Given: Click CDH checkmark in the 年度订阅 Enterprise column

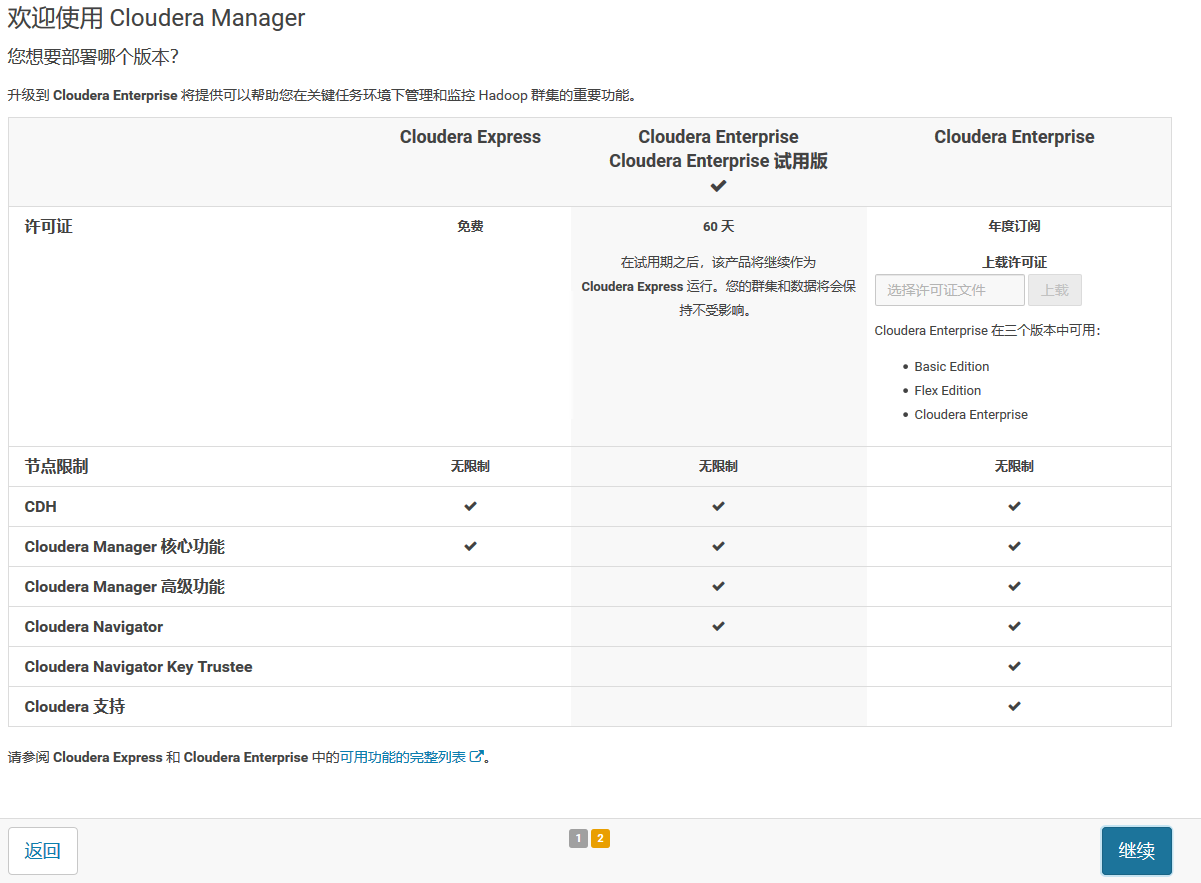Looking at the screenshot, I should [x=1014, y=506].
